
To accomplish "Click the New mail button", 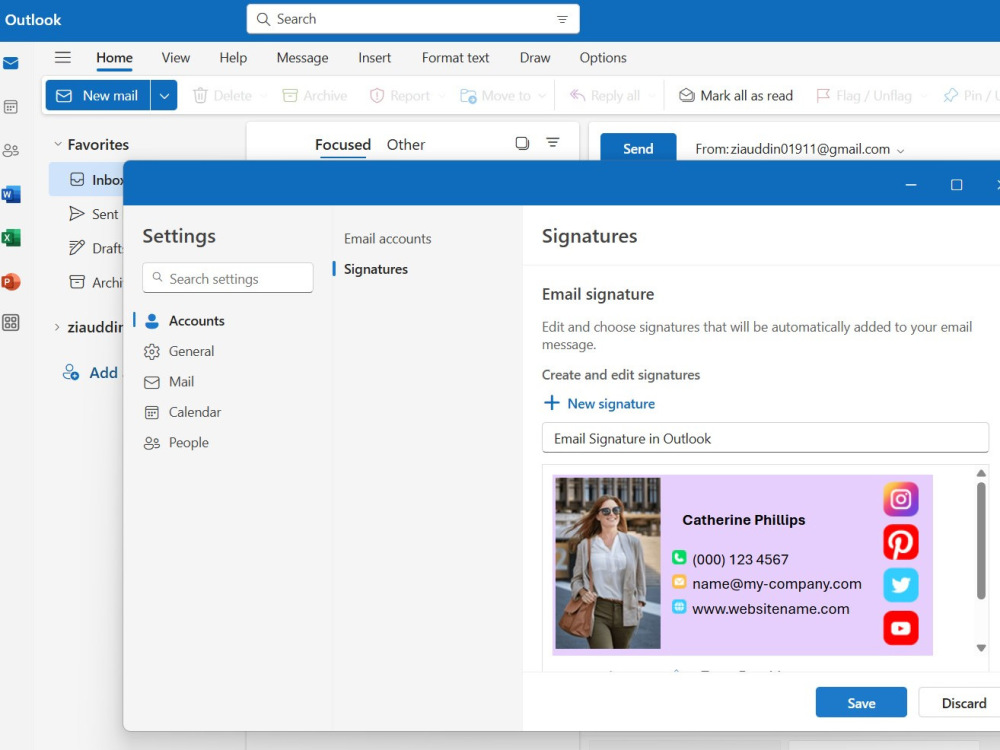I will click(98, 96).
